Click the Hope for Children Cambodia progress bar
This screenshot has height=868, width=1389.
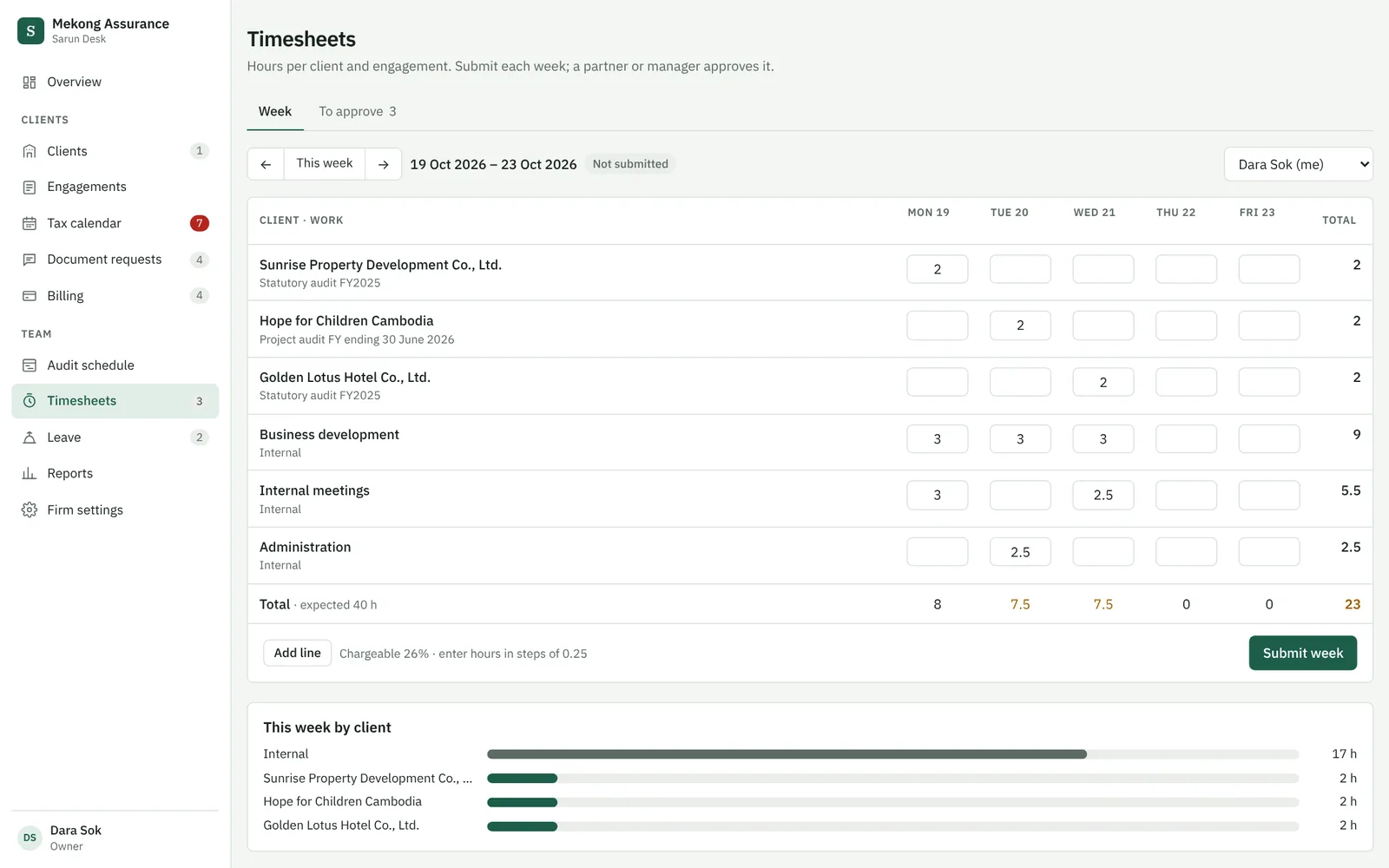coord(892,802)
